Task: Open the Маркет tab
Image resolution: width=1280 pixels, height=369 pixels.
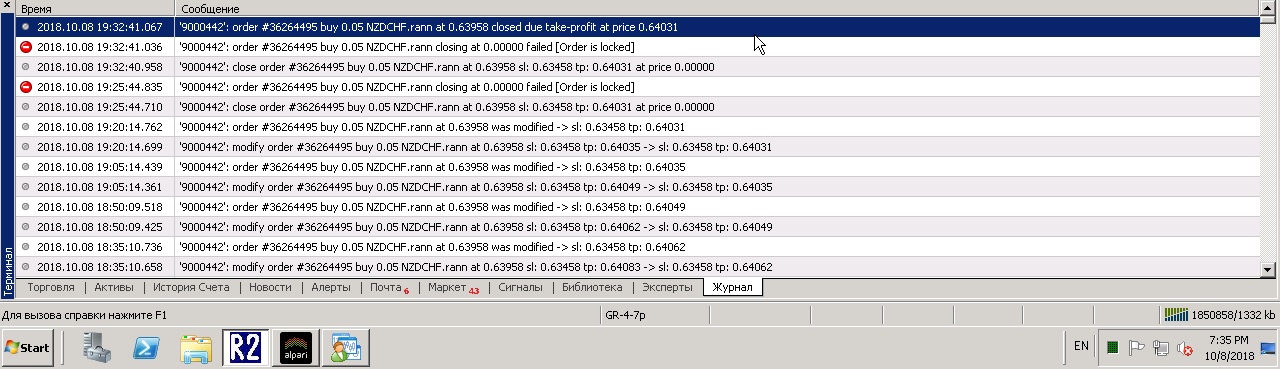Action: (x=453, y=287)
